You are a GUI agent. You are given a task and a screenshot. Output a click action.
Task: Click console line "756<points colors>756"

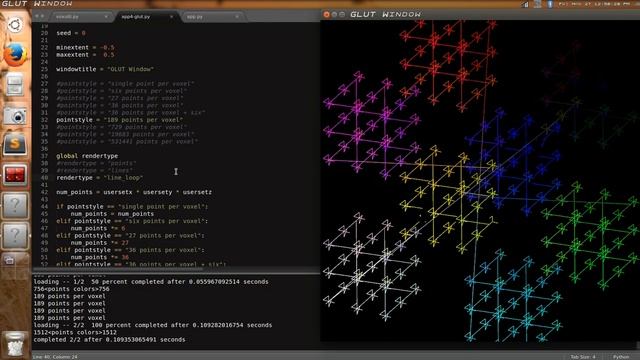pyautogui.click(x=71, y=289)
